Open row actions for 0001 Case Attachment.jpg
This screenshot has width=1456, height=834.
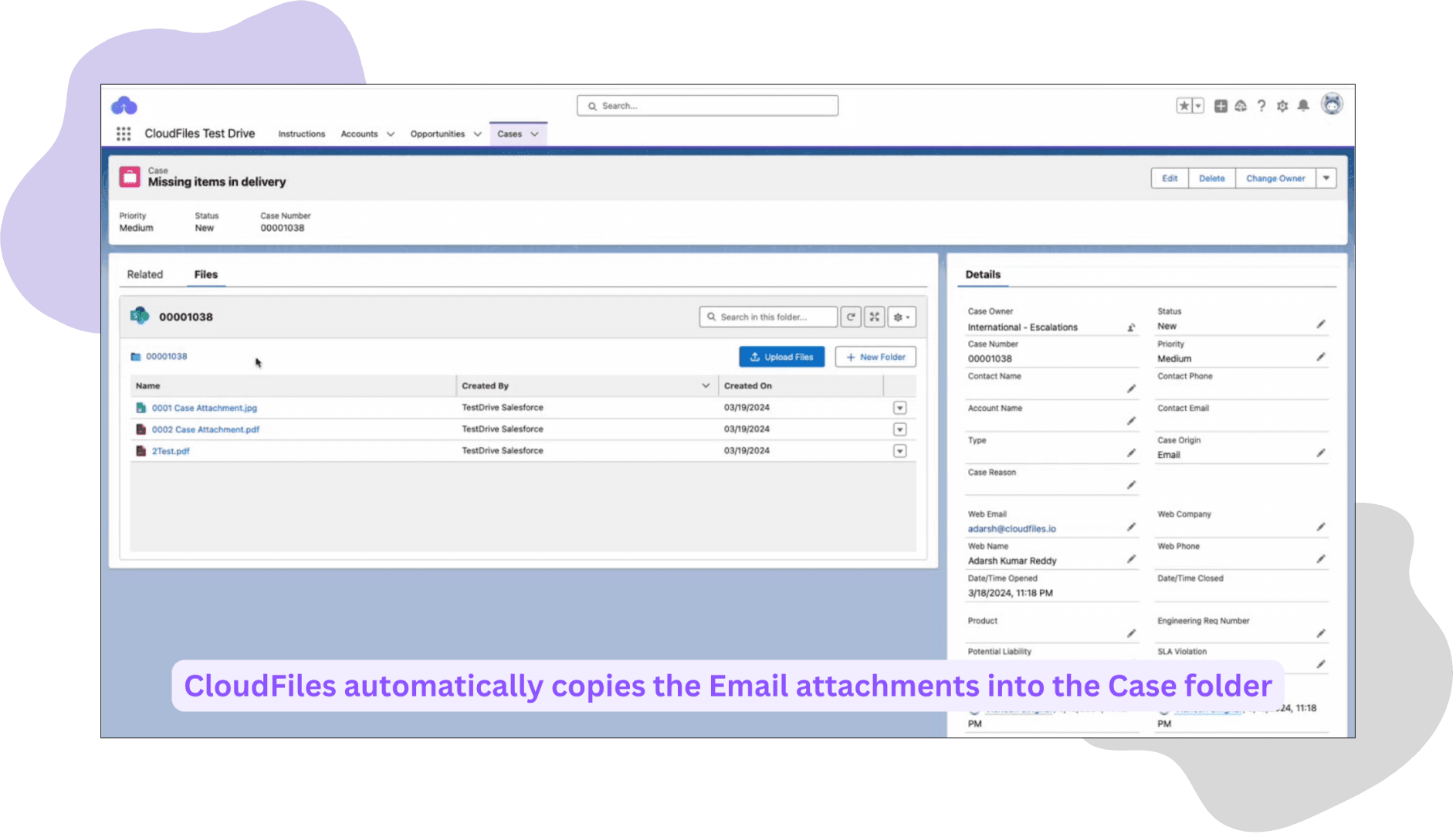(899, 408)
